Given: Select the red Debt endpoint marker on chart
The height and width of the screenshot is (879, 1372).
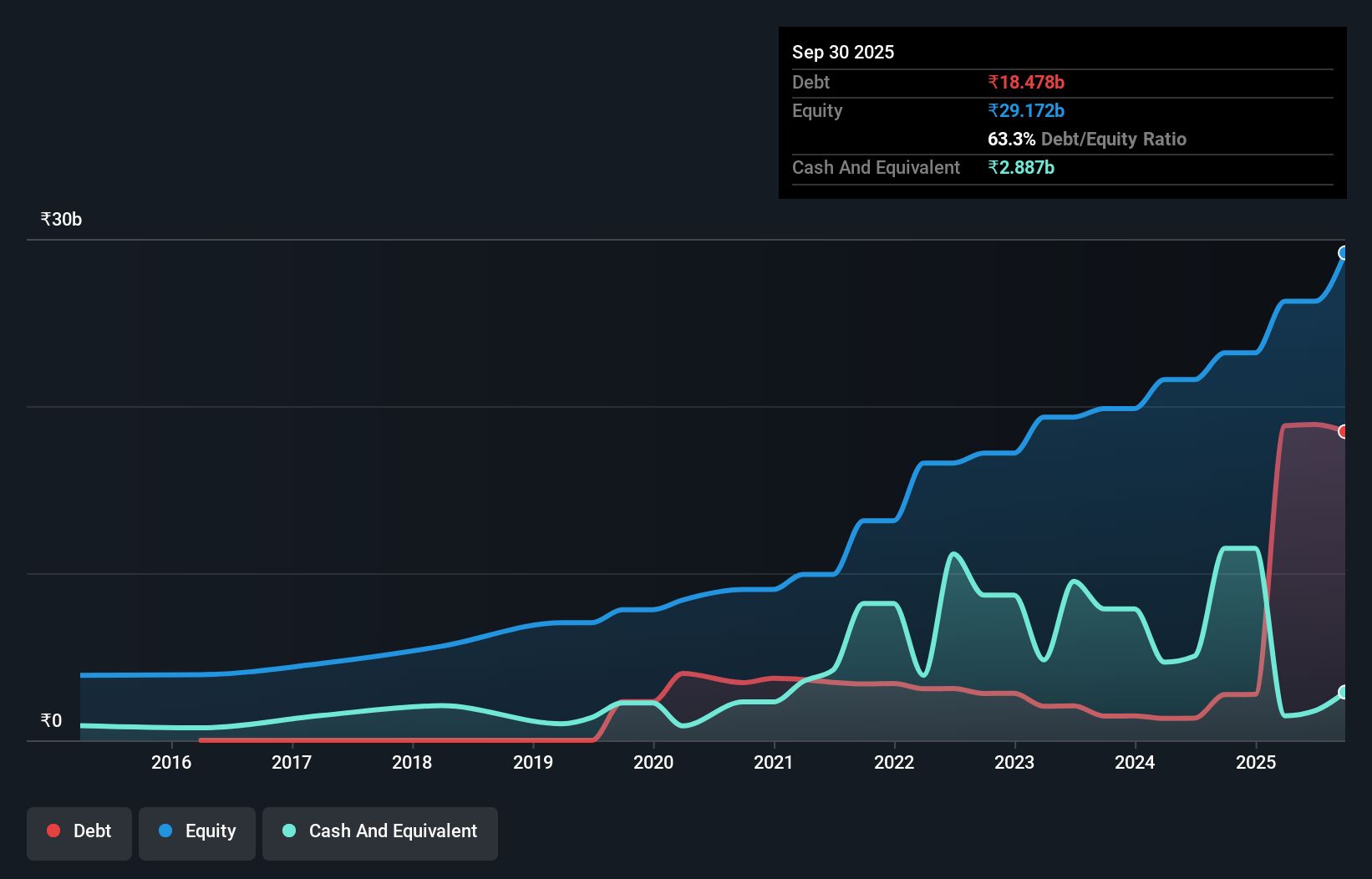Looking at the screenshot, I should tap(1344, 431).
